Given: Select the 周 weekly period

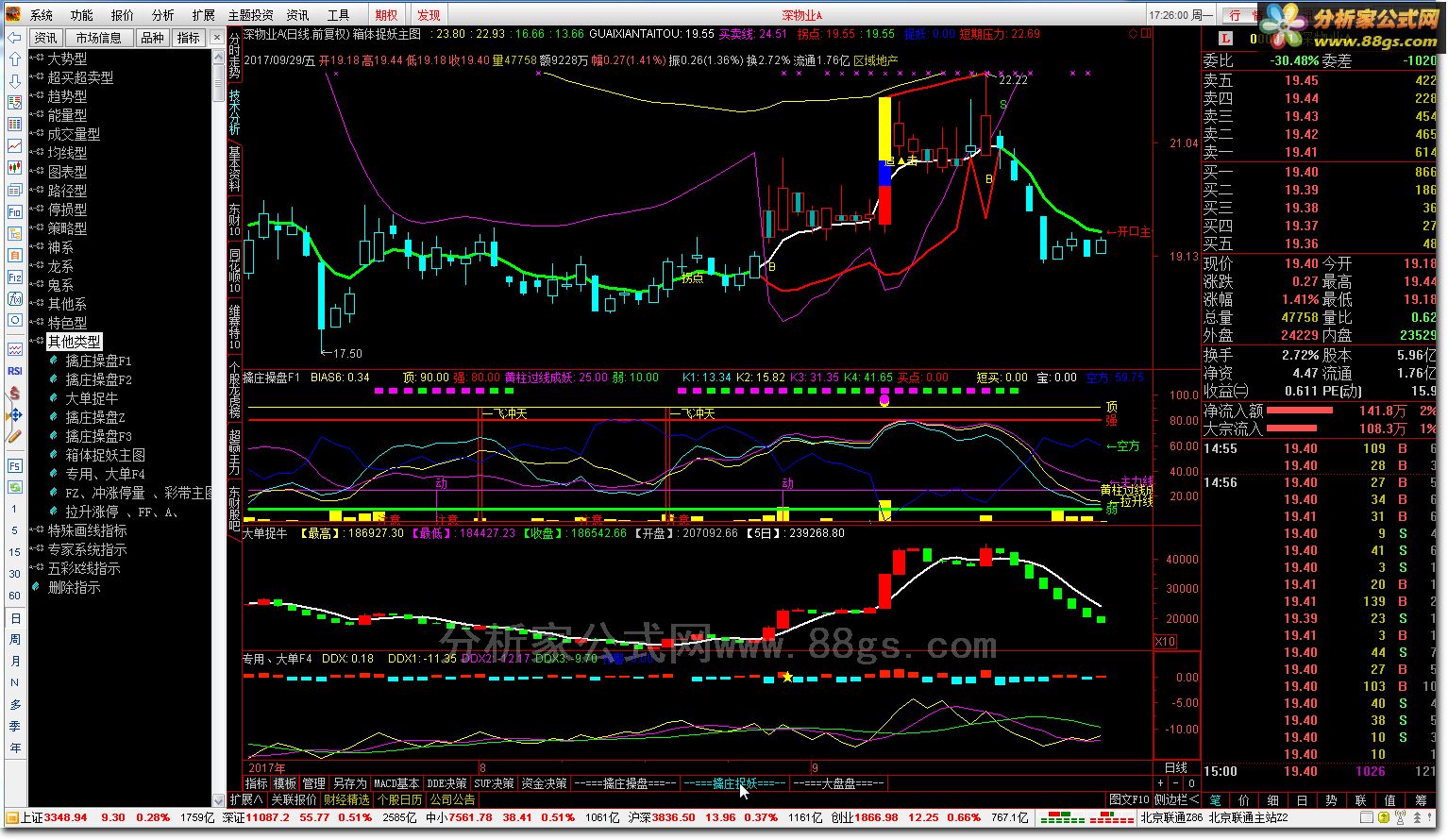Looking at the screenshot, I should coord(14,640).
